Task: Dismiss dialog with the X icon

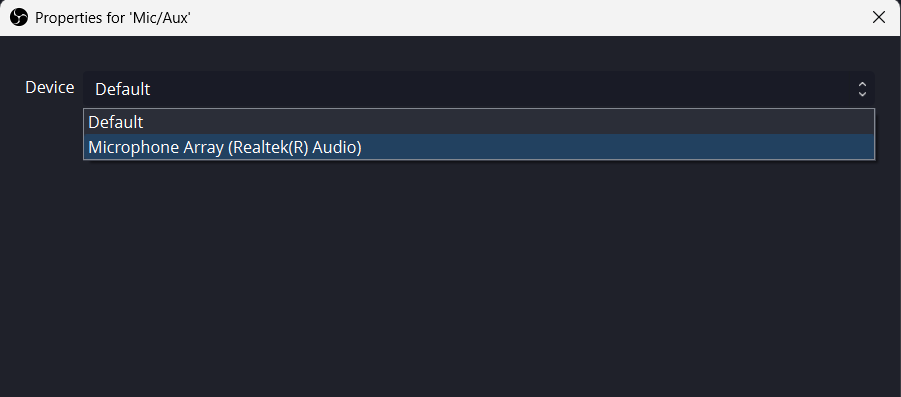Action: tap(879, 18)
